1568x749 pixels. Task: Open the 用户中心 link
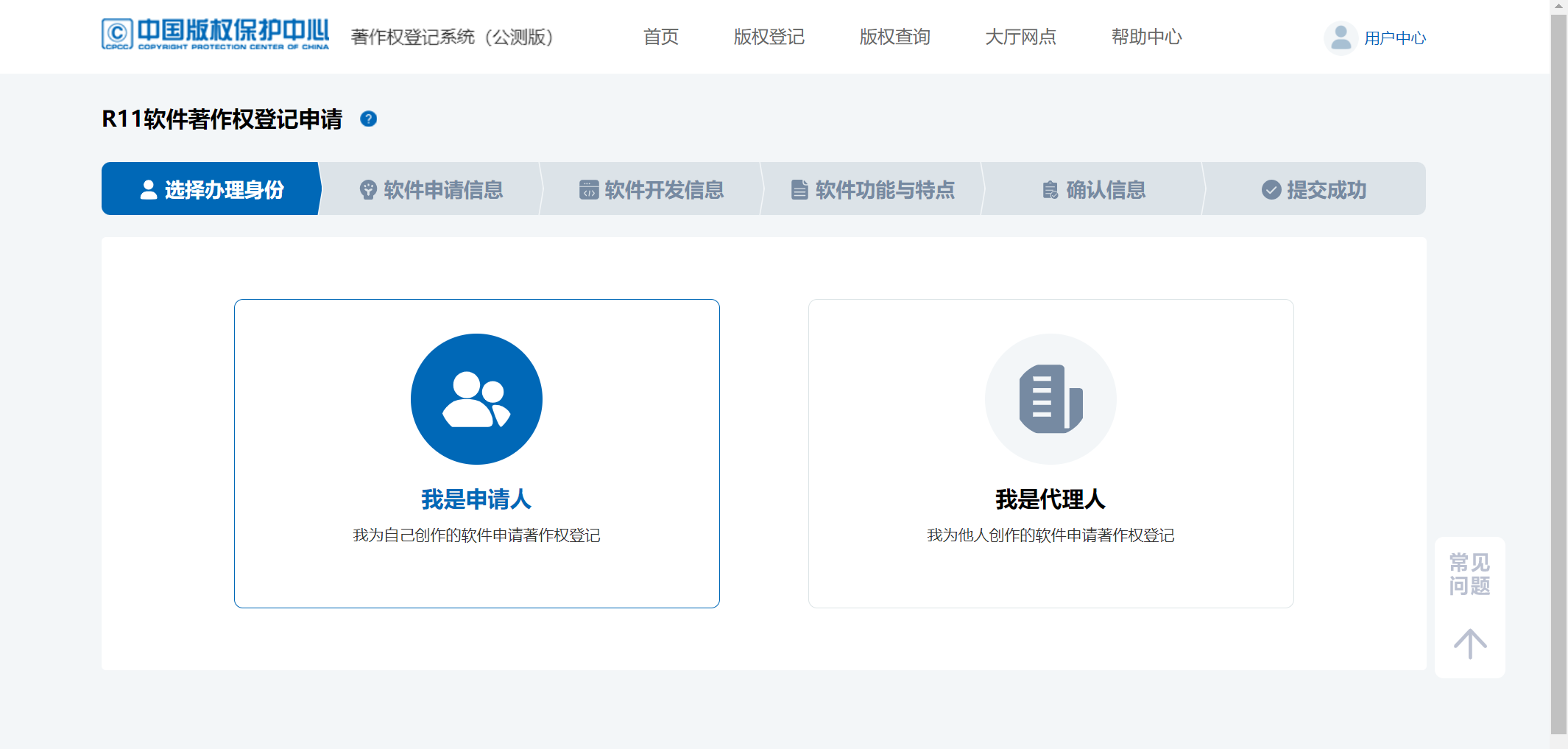[1395, 38]
